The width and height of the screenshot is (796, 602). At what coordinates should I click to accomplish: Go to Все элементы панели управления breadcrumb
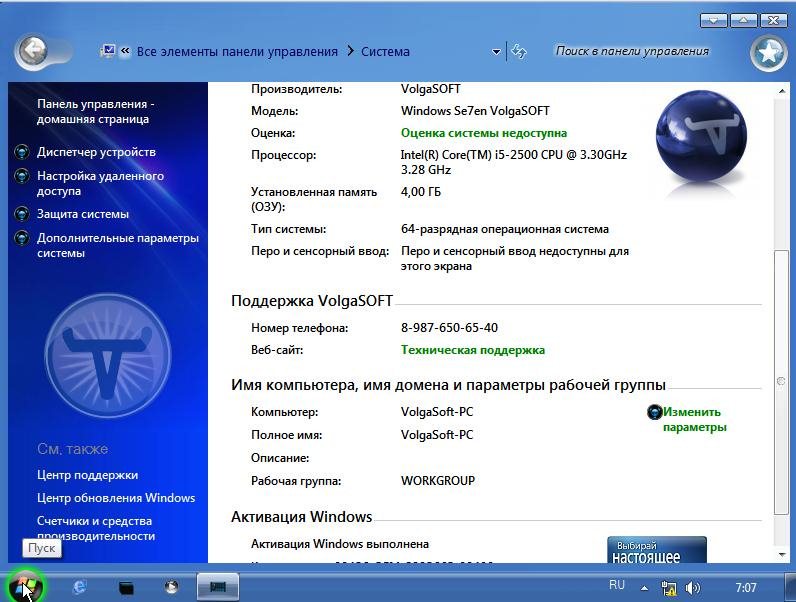coord(237,51)
